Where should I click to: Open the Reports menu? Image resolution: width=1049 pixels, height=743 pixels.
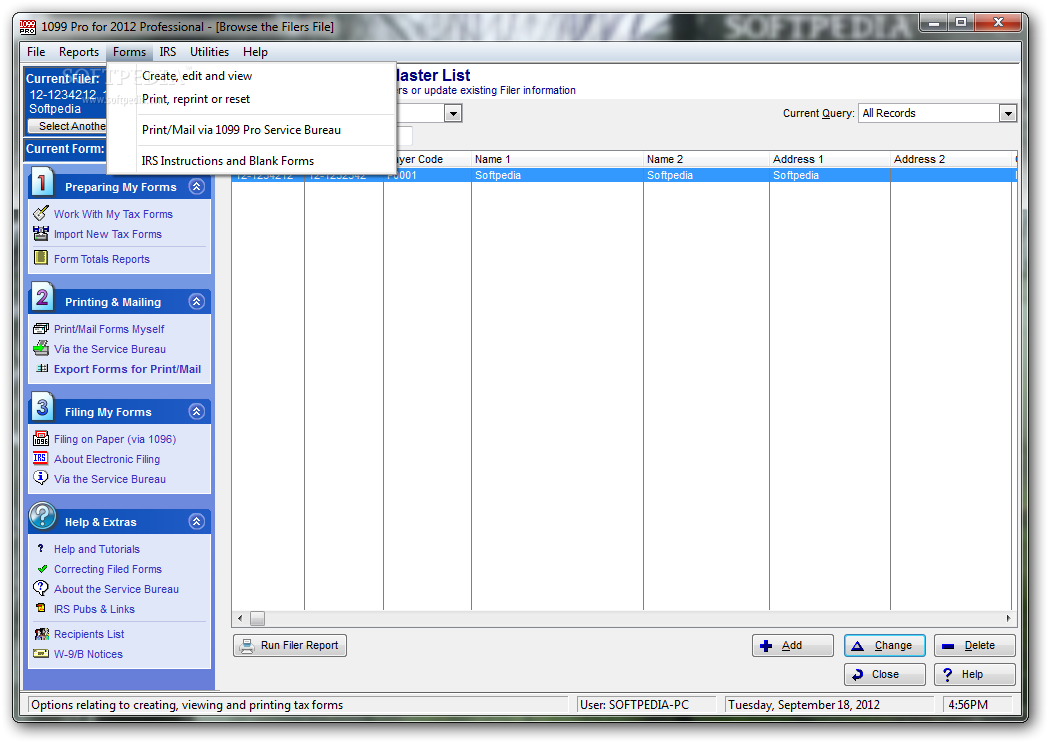[79, 51]
